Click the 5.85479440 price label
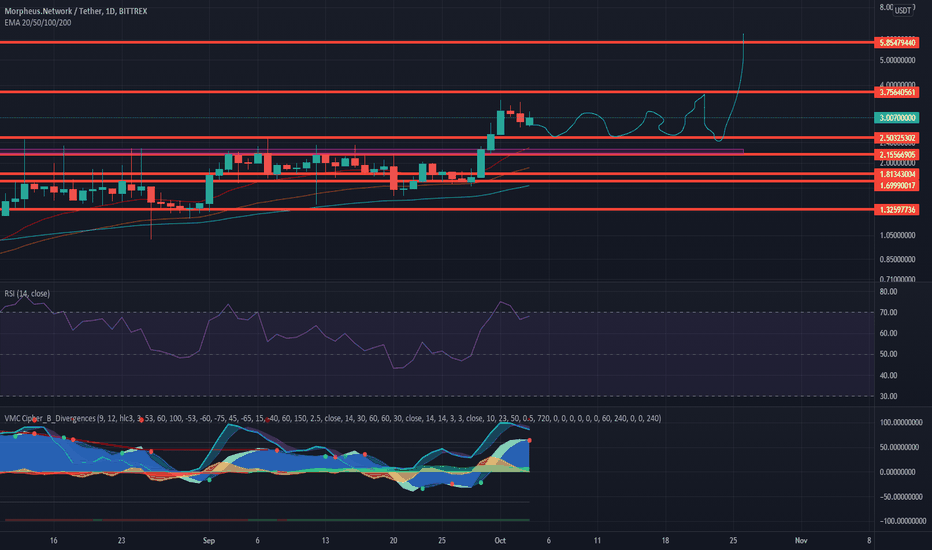Image resolution: width=932 pixels, height=550 pixels. point(897,43)
